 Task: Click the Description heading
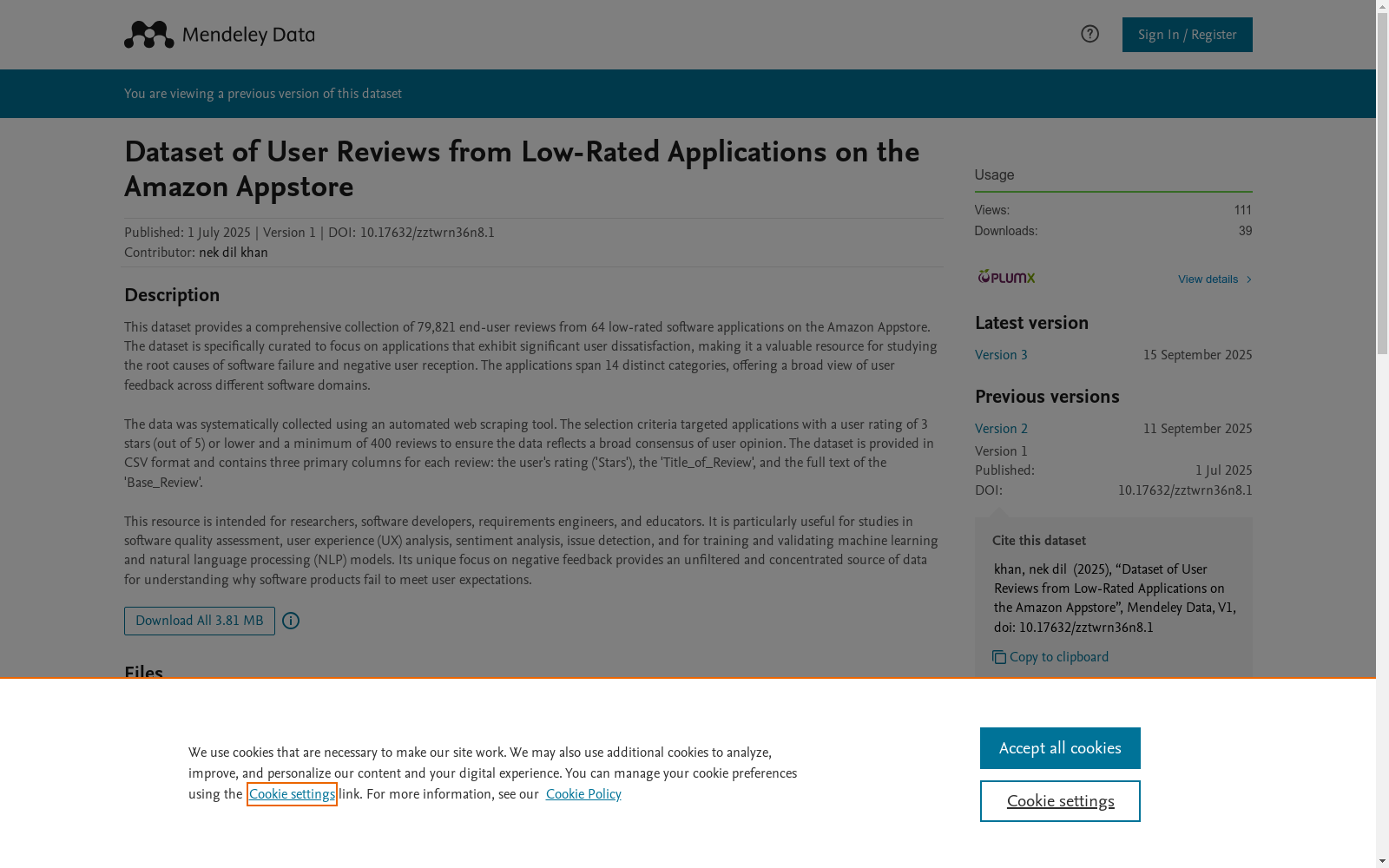coord(172,295)
